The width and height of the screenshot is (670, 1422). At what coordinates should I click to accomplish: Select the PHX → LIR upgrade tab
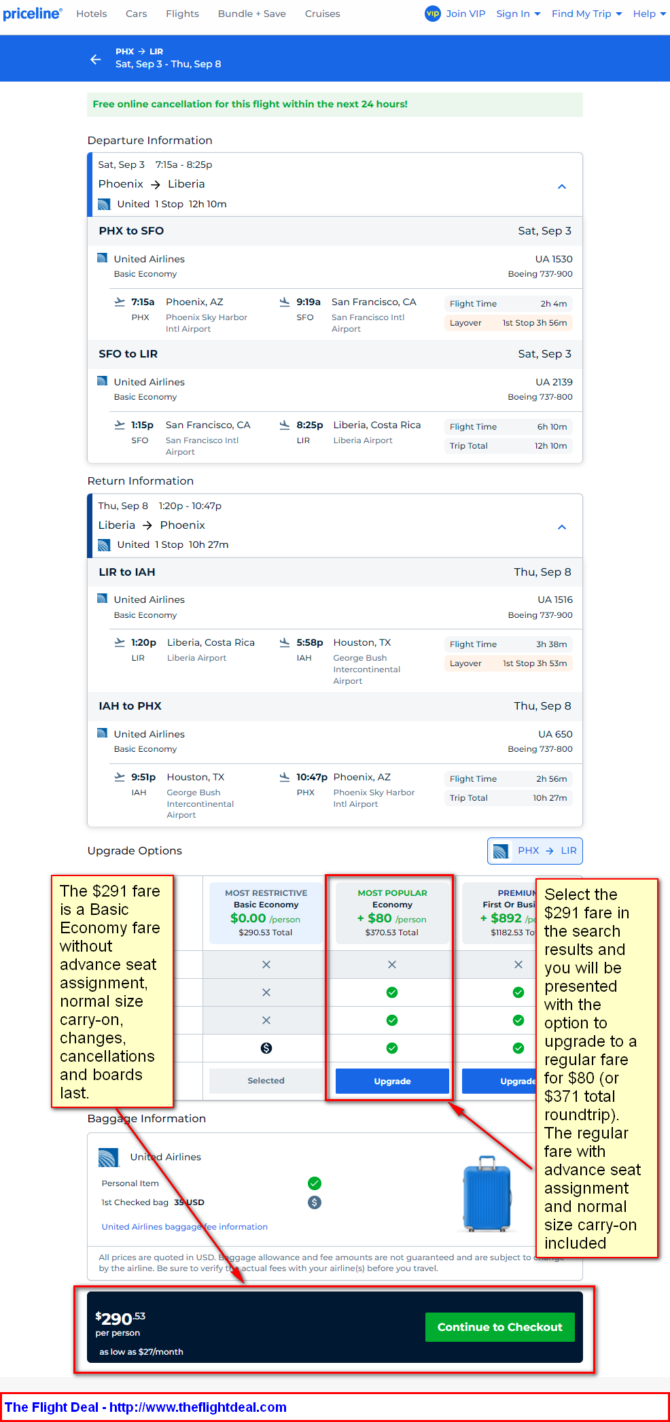tap(535, 851)
